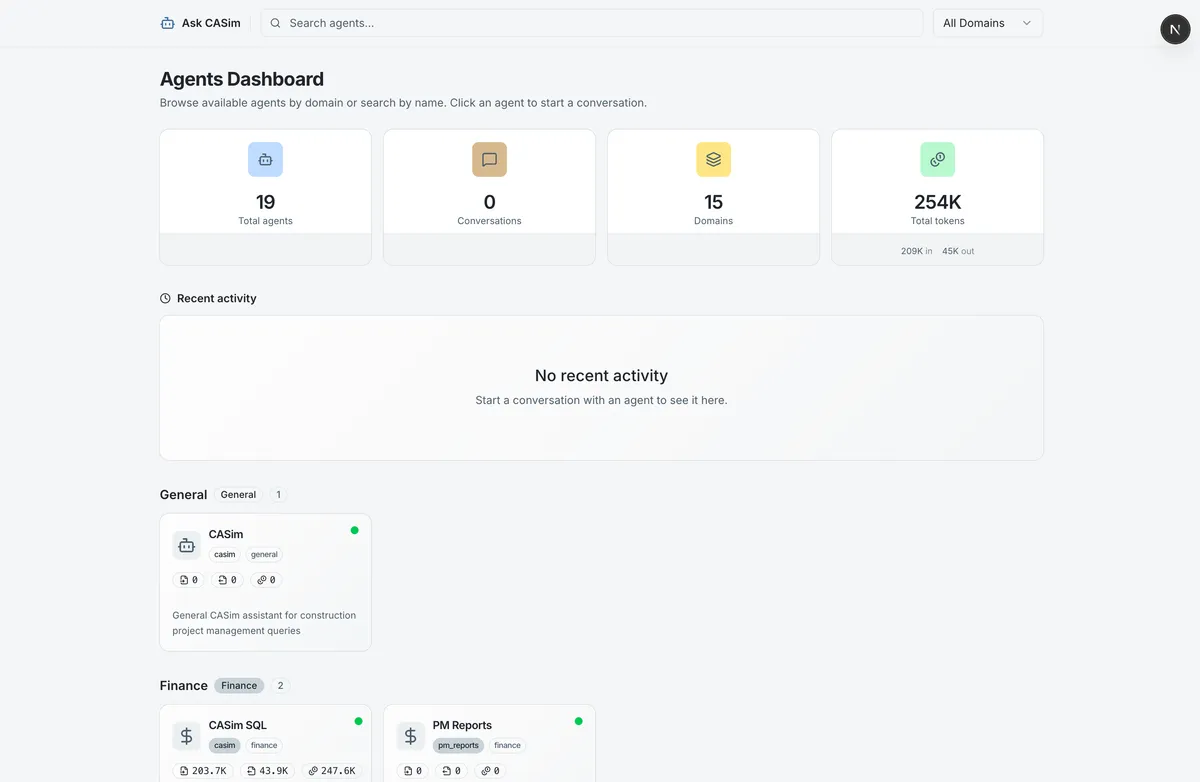Focus the Search agents input field
This screenshot has height=782, width=1200.
click(592, 23)
